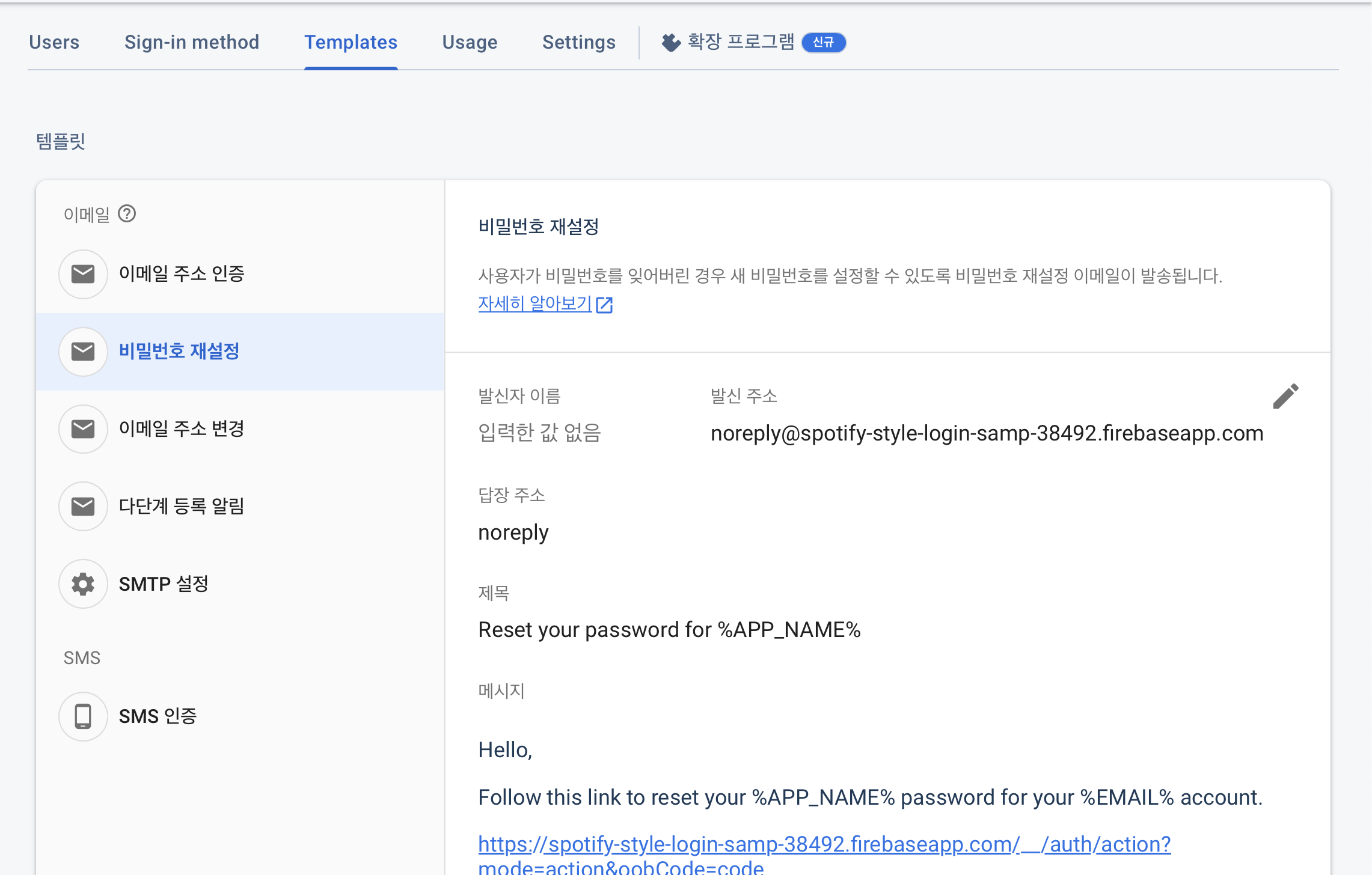Open the 확장 프로그램 tab
The image size is (1372, 875).
pos(741,42)
